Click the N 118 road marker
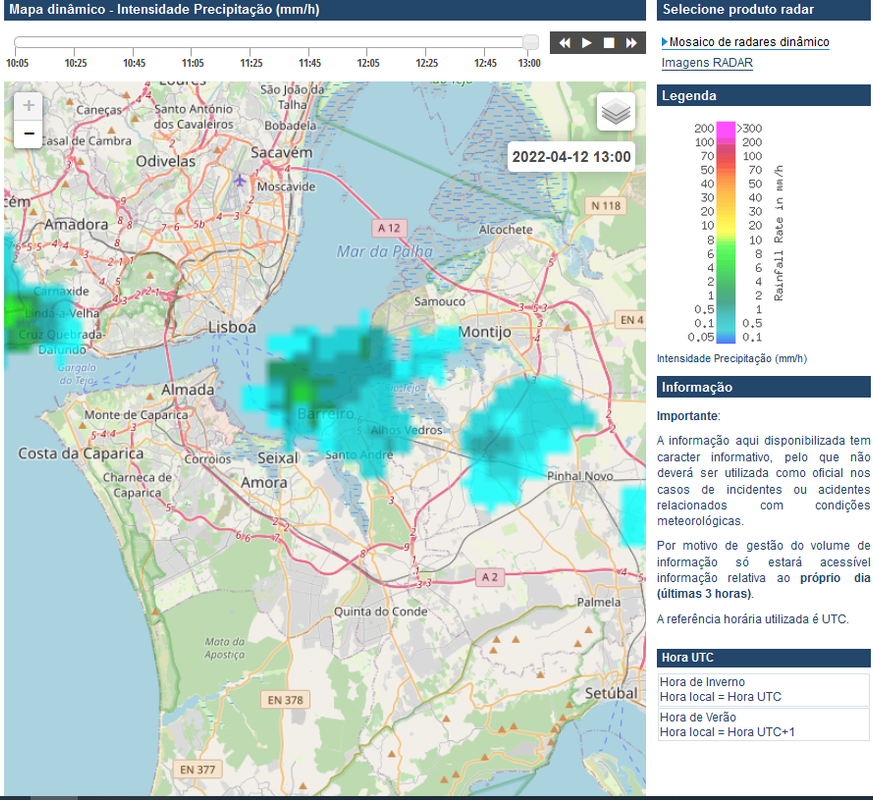The image size is (873, 800). click(606, 206)
